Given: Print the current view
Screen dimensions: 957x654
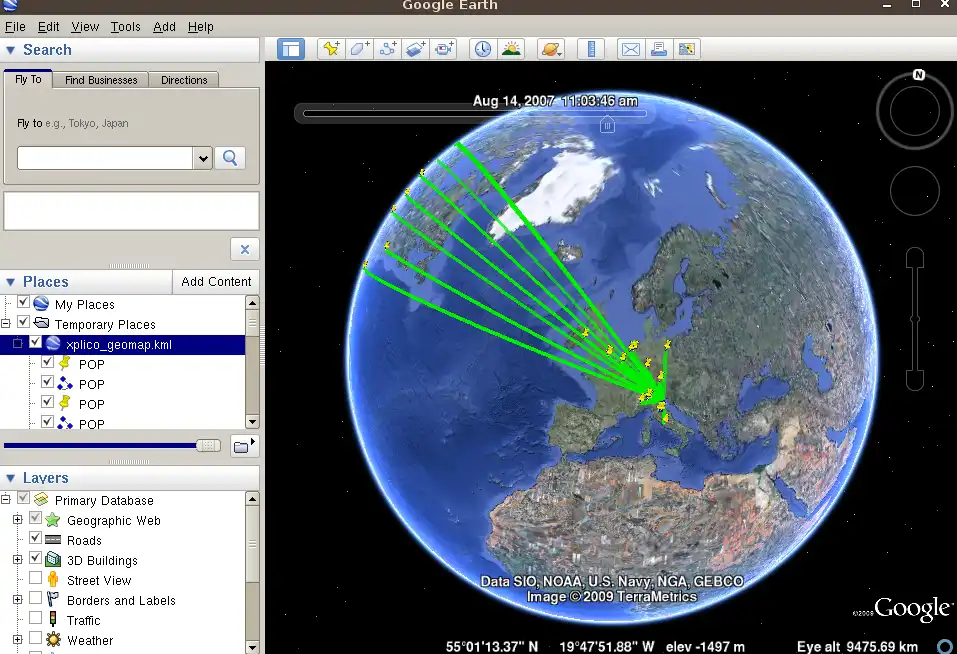Looking at the screenshot, I should pyautogui.click(x=659, y=49).
